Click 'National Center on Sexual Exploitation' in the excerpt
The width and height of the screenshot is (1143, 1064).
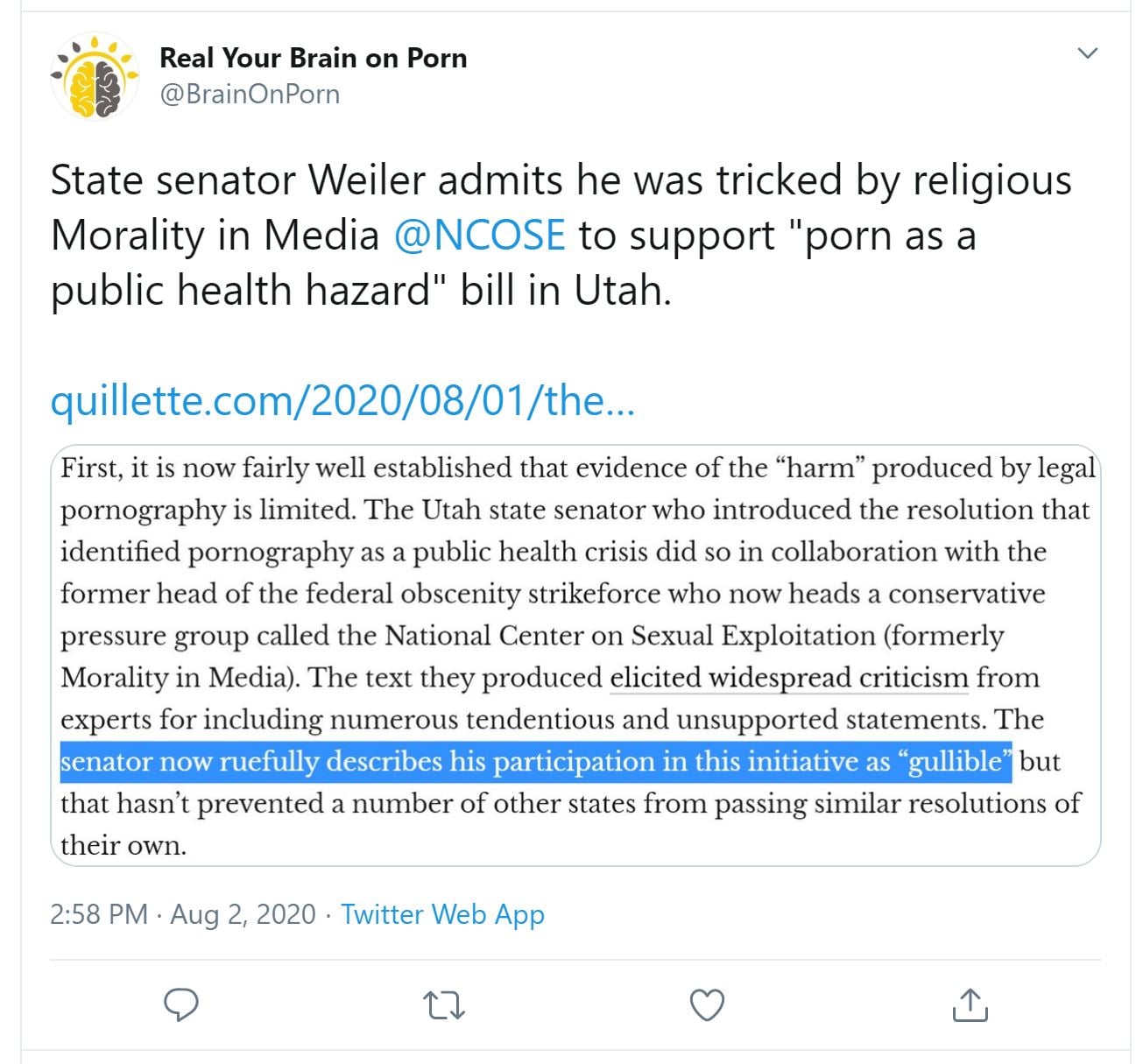[630, 636]
